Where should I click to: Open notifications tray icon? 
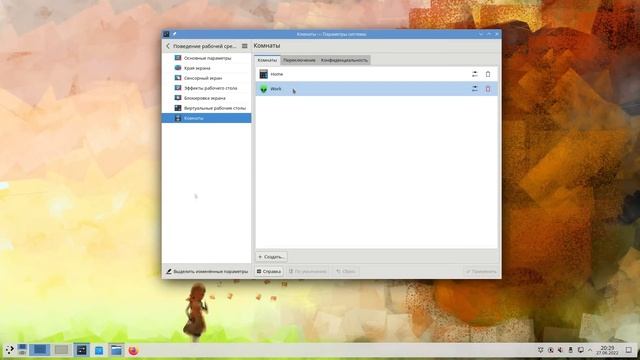(x=540, y=350)
